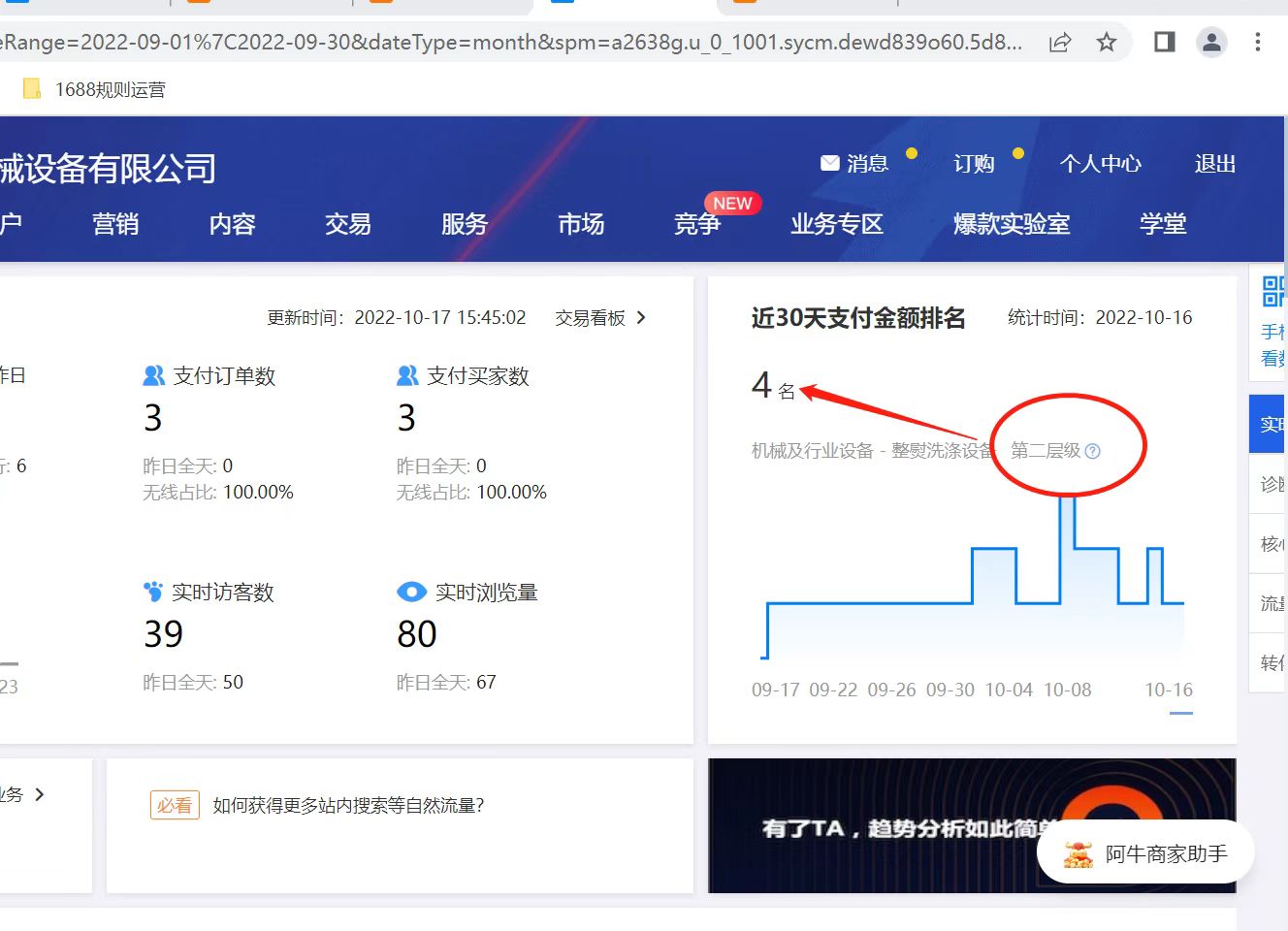Open the 营销 navigation menu
Viewport: 1288px width, 931px height.
115,224
